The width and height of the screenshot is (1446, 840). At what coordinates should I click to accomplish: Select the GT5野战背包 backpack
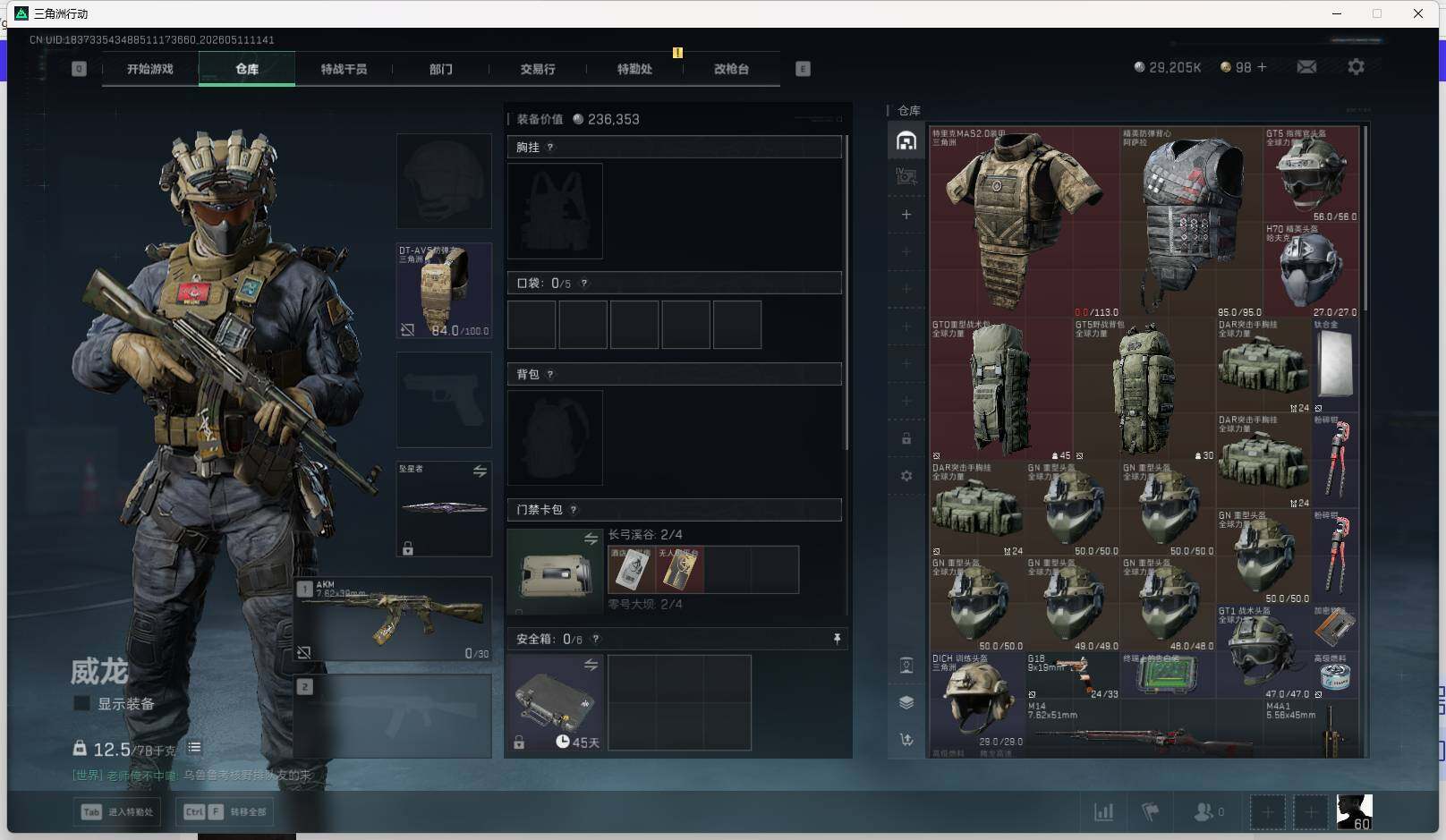coord(1144,390)
